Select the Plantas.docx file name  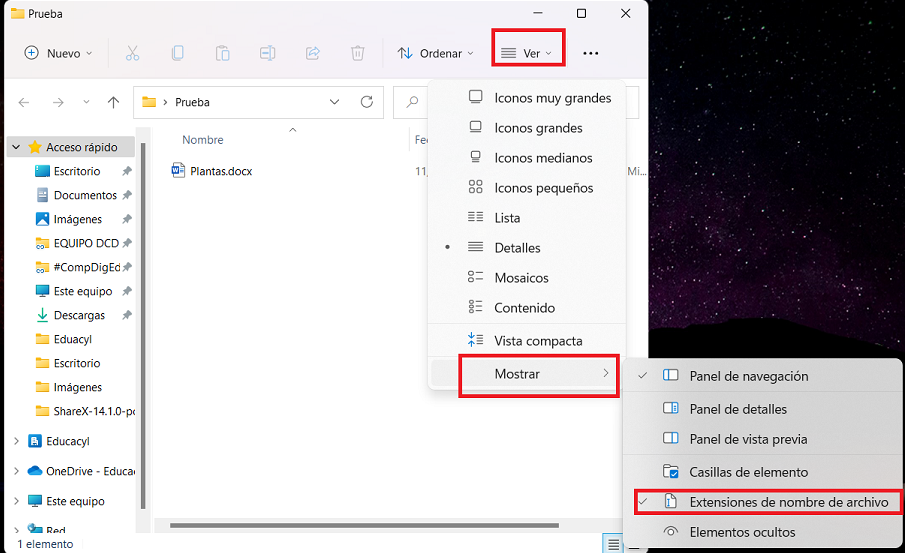tap(221, 171)
